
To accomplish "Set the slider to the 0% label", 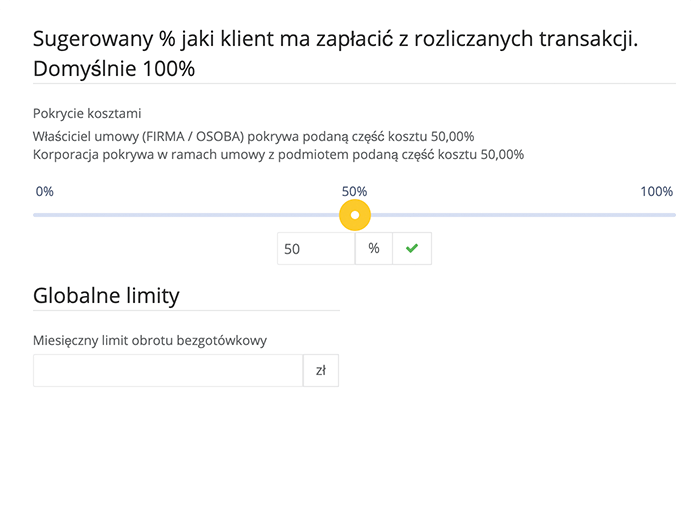I will (45, 192).
